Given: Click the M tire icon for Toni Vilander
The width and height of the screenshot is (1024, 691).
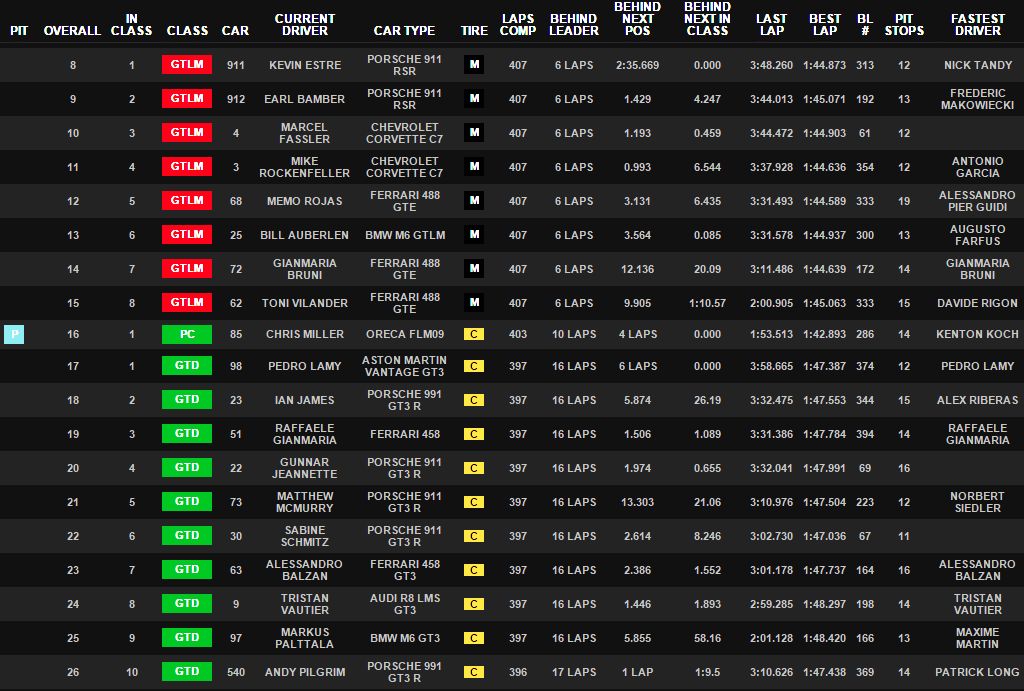Looking at the screenshot, I should [474, 303].
